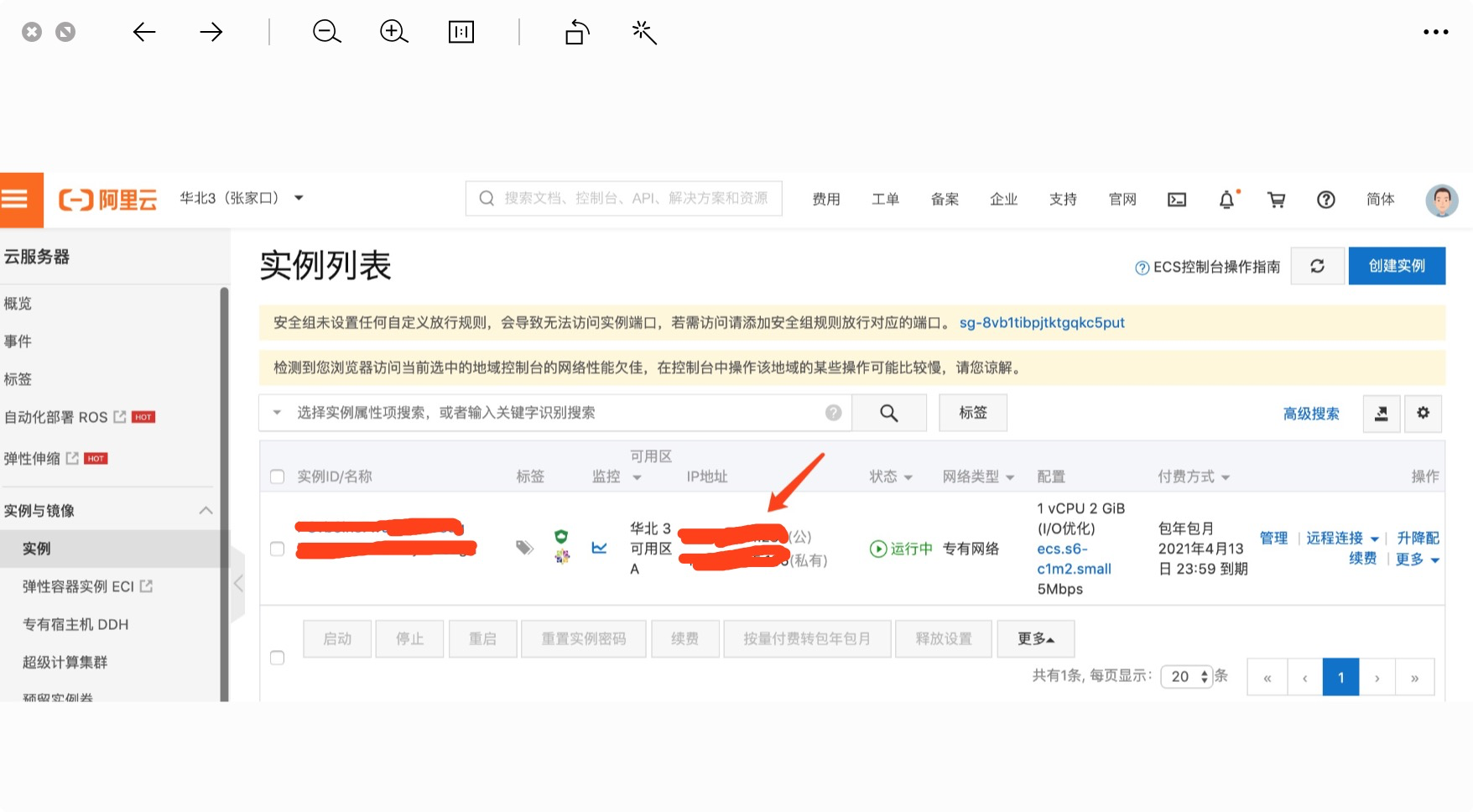
Task: Open the bottom 更多 batch menu
Action: click(1035, 639)
